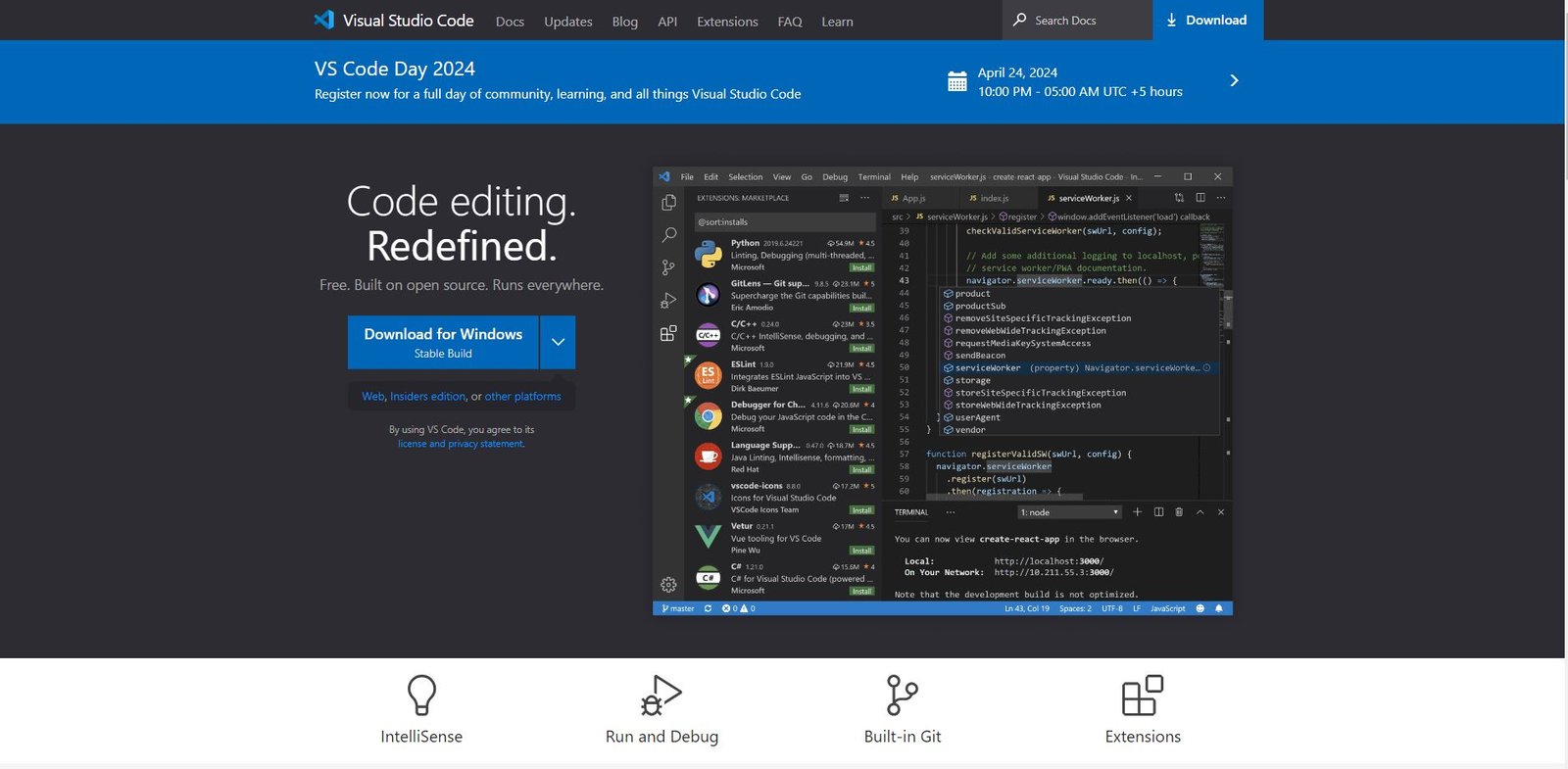1568x769 pixels.
Task: Click the notification bell in status bar
Action: [1219, 608]
